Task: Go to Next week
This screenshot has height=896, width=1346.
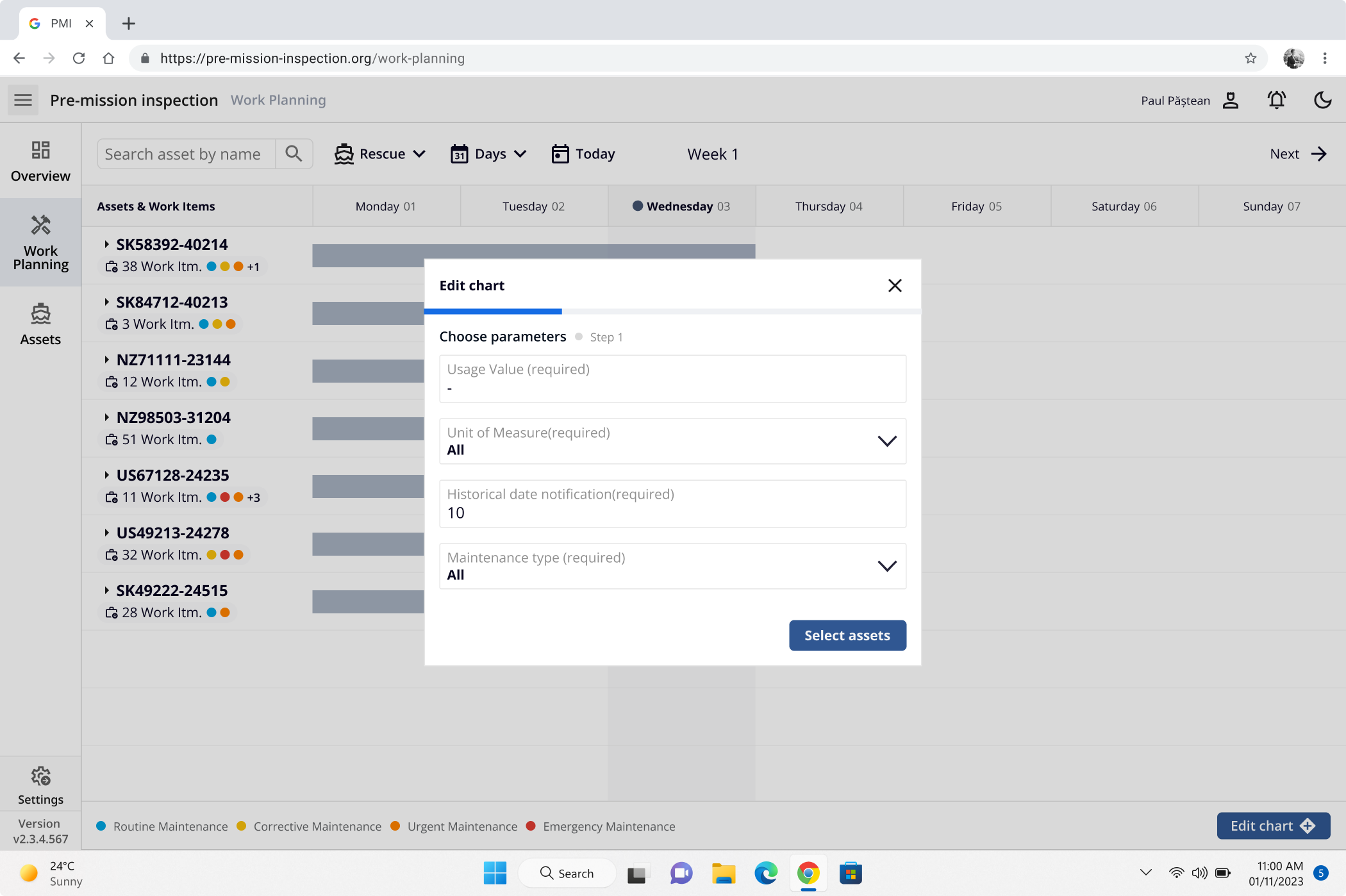Action: coord(1298,154)
